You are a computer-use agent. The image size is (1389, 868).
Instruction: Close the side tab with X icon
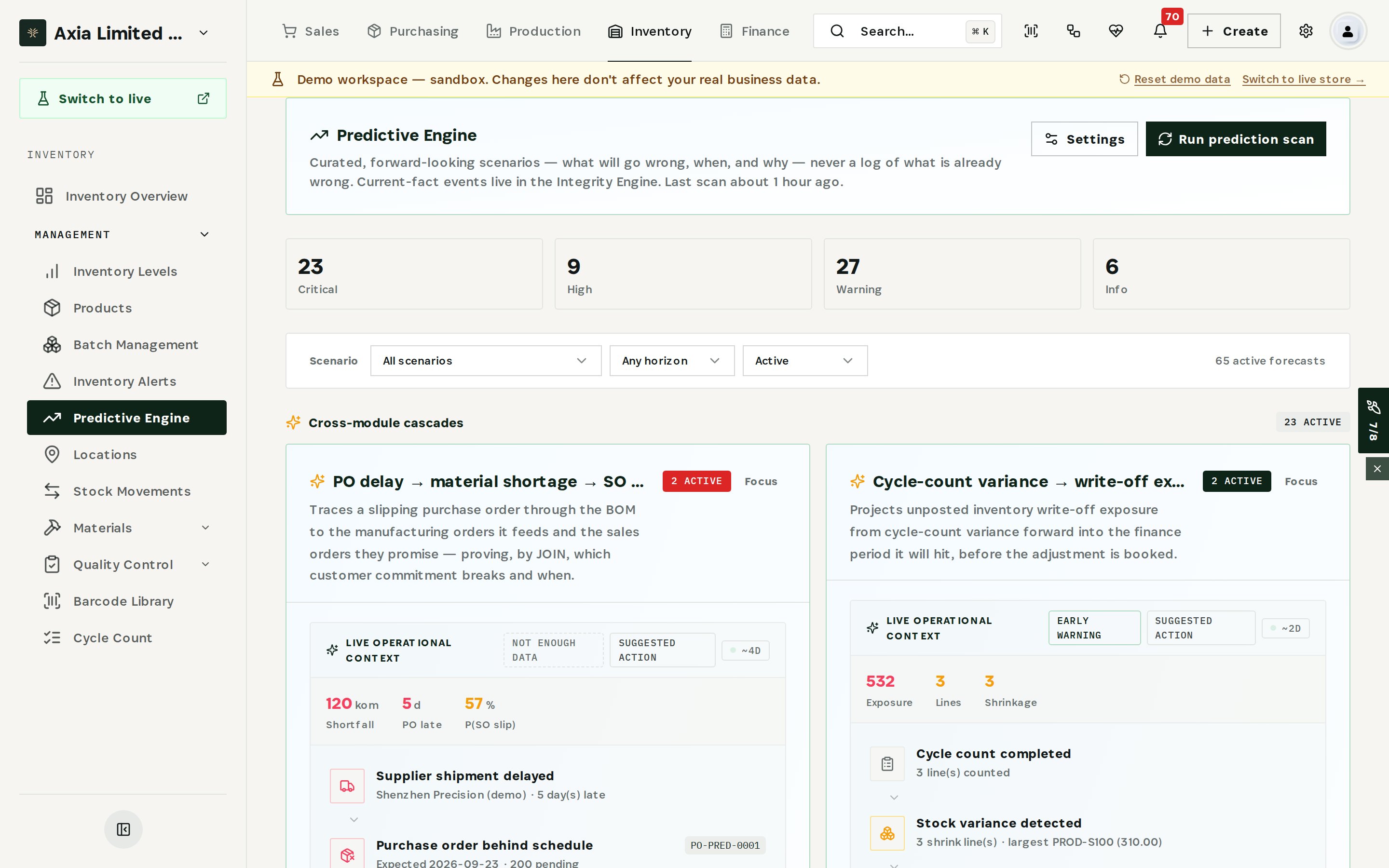[1377, 469]
